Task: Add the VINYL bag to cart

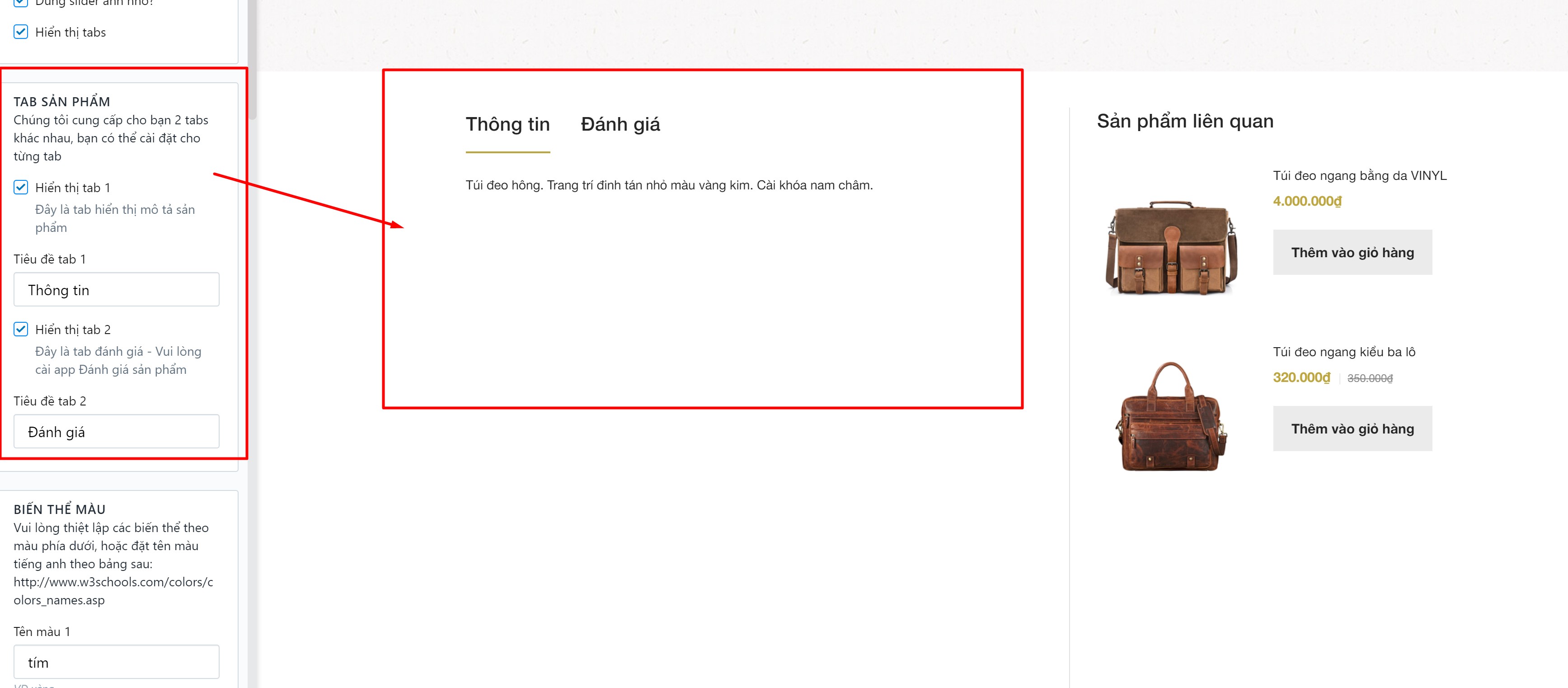Action: coord(1352,252)
